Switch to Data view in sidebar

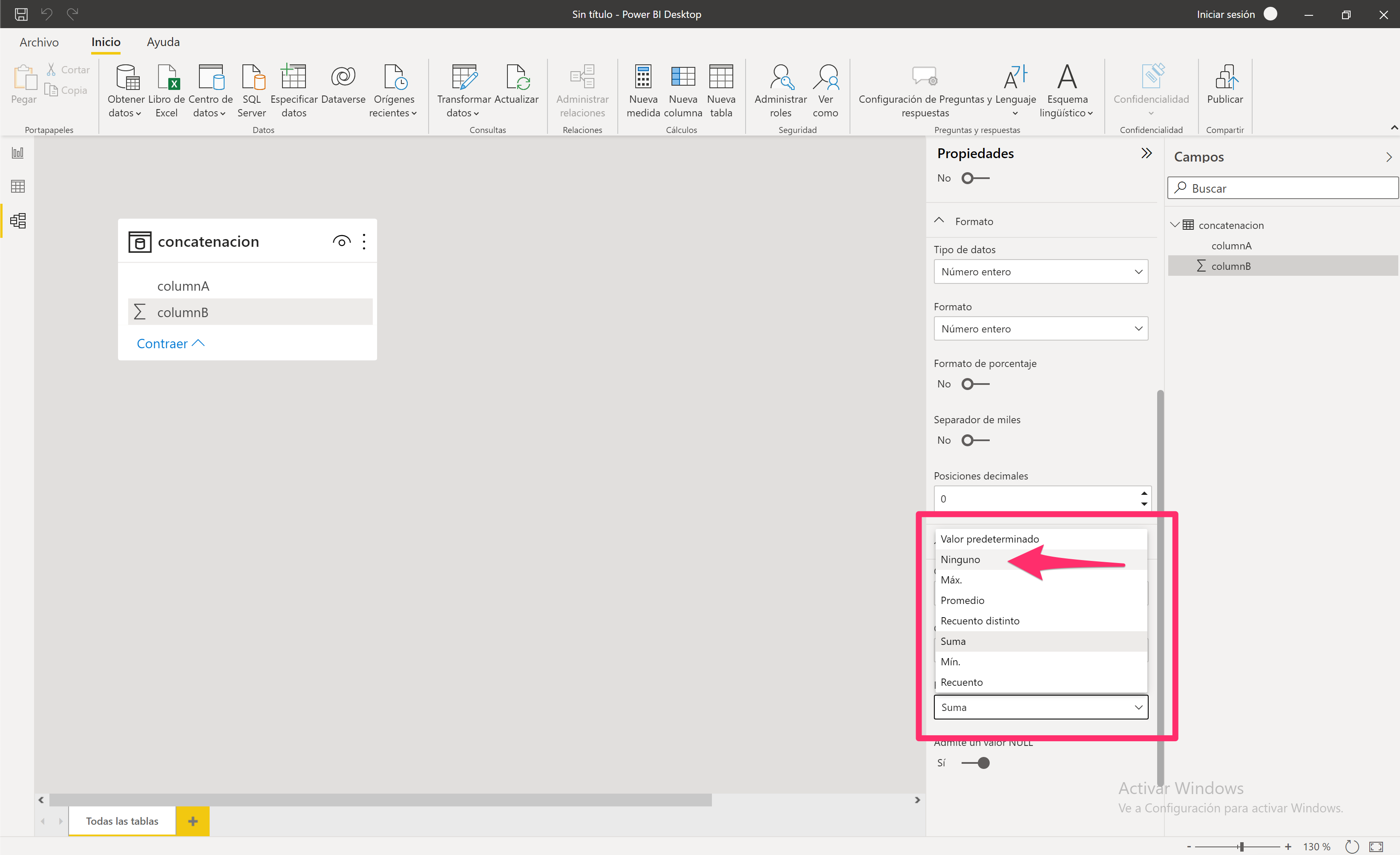(x=17, y=186)
